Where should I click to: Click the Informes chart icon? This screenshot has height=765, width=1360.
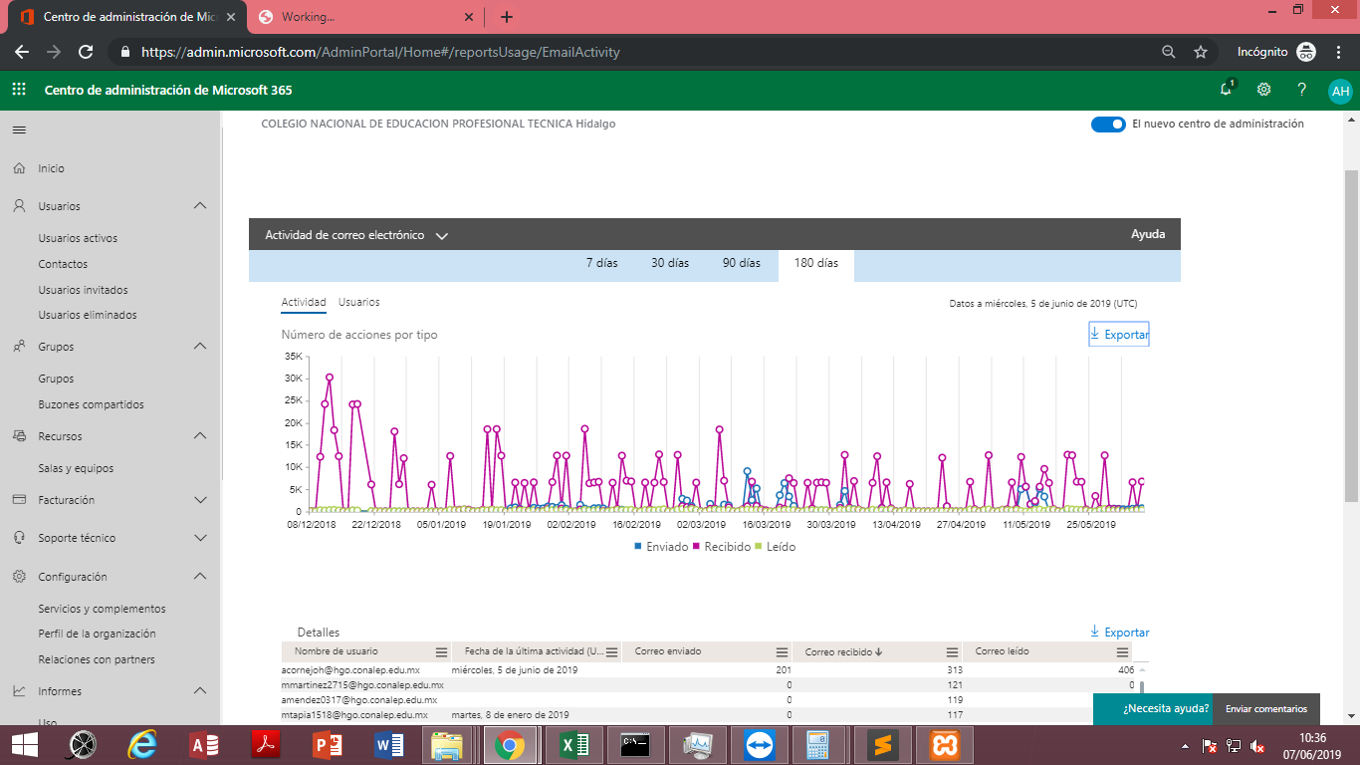[19, 691]
